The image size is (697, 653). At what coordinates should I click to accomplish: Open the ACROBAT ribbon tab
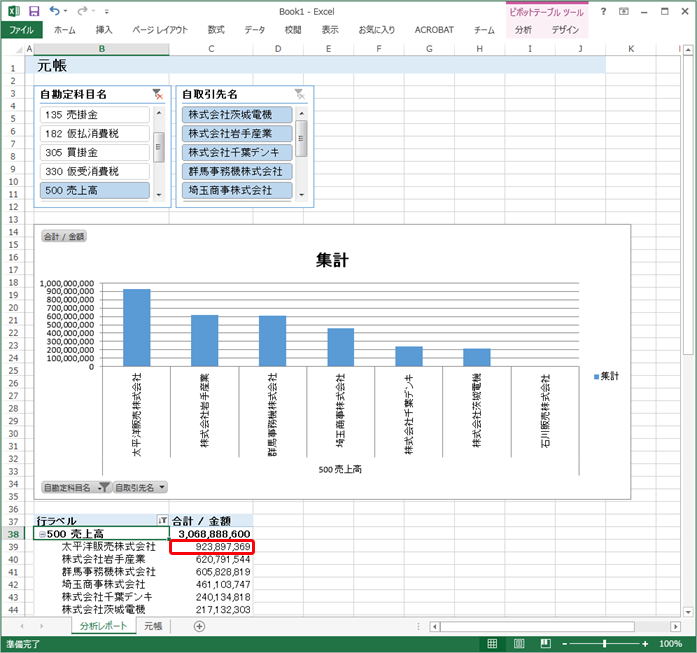coord(434,30)
